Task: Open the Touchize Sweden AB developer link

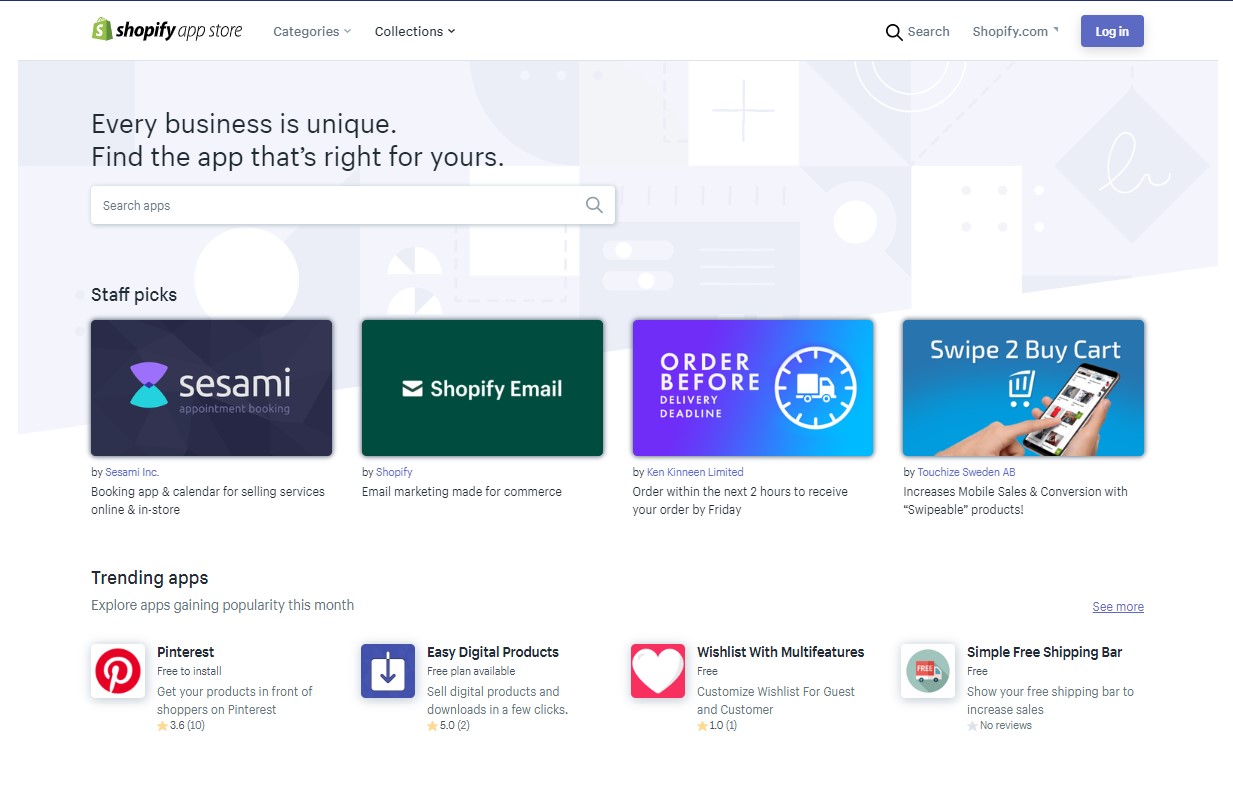Action: point(966,472)
